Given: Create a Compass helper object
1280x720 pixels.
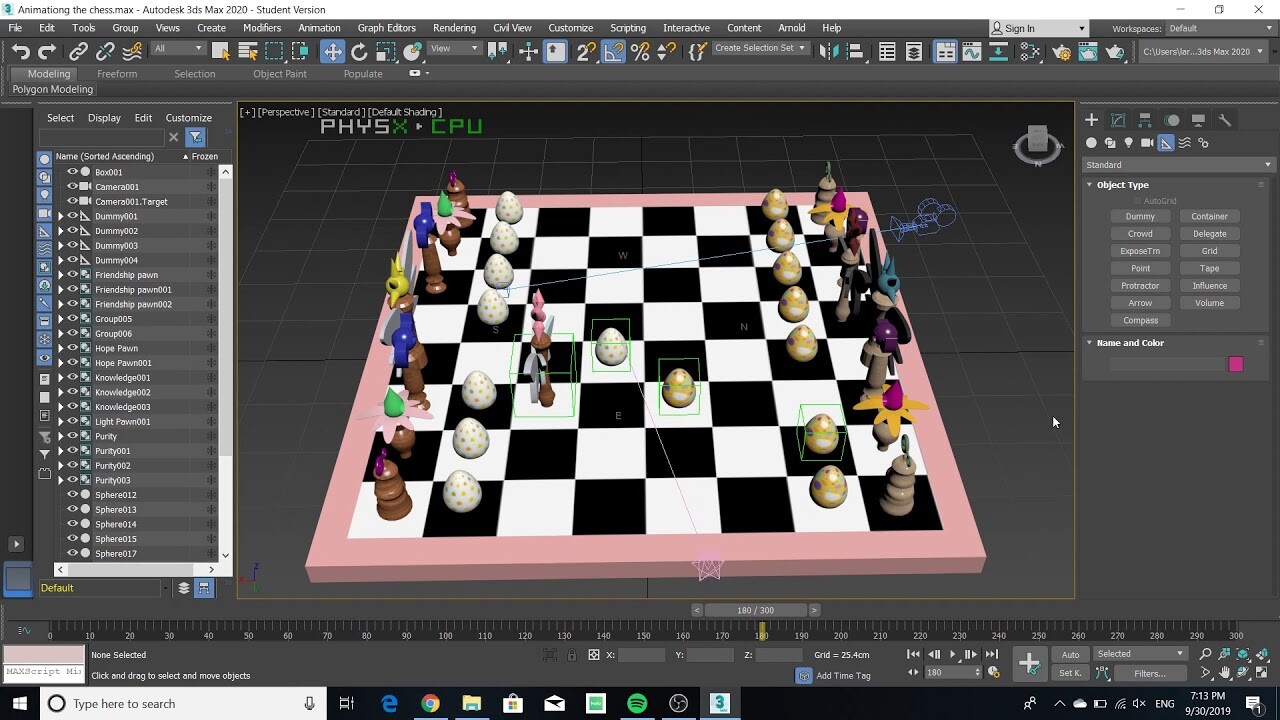Looking at the screenshot, I should point(1140,320).
